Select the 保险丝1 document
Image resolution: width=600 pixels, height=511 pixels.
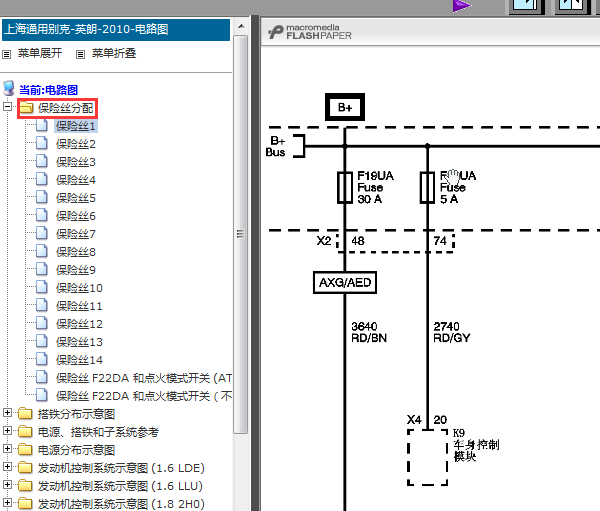point(76,126)
